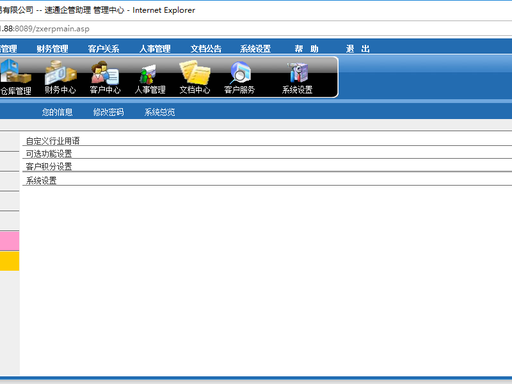
Task: Click the yellow sidebar block
Action: pos(9,261)
